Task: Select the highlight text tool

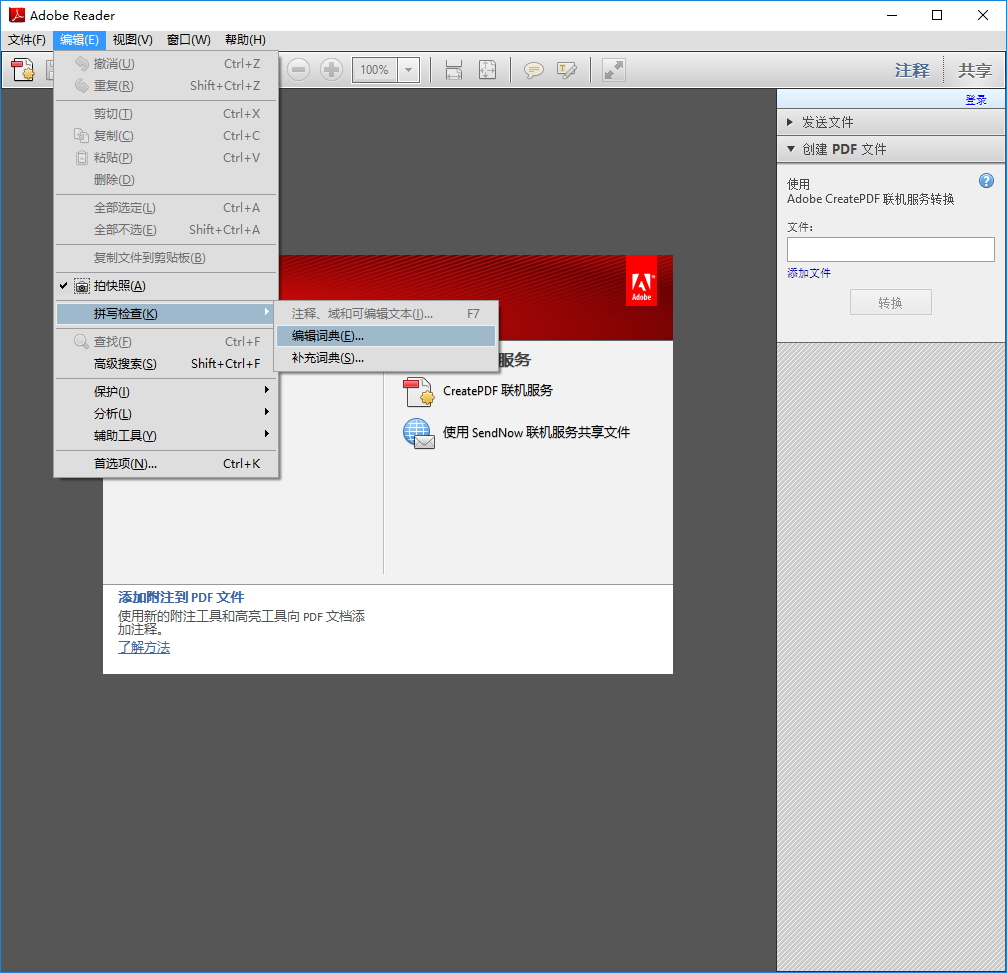Action: [x=566, y=69]
